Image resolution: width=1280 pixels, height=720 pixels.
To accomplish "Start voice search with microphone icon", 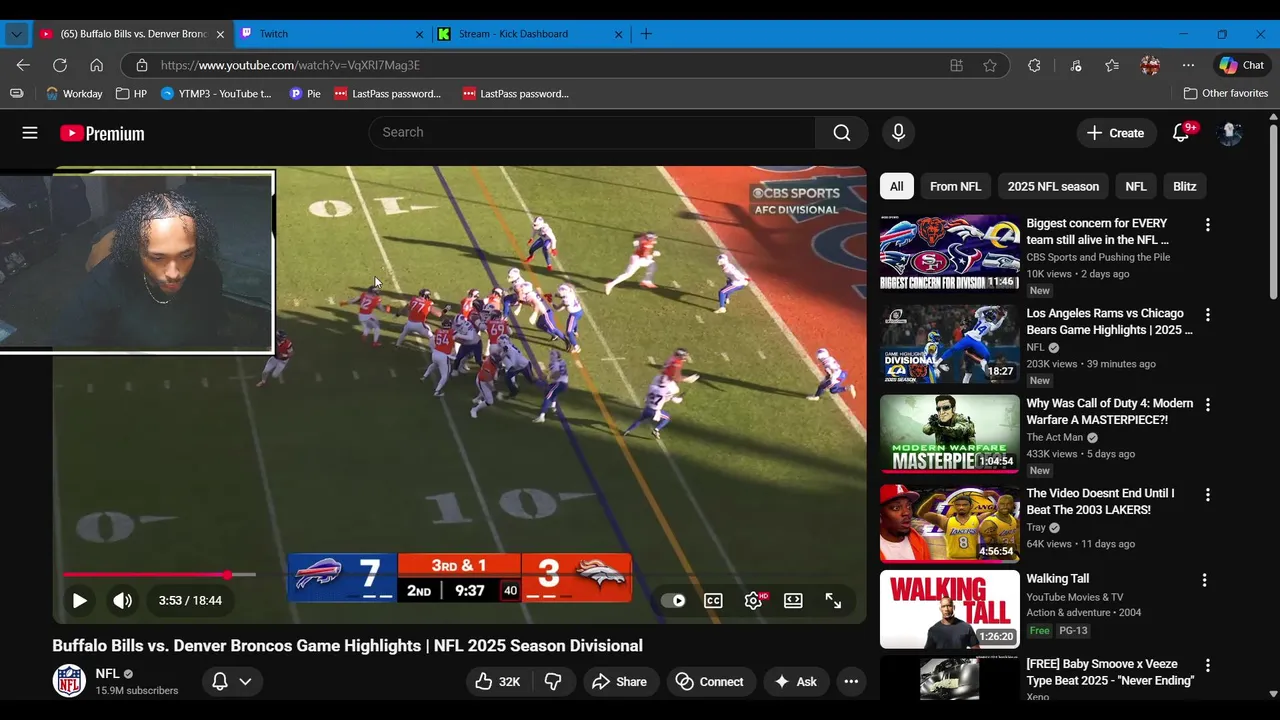I will point(898,133).
